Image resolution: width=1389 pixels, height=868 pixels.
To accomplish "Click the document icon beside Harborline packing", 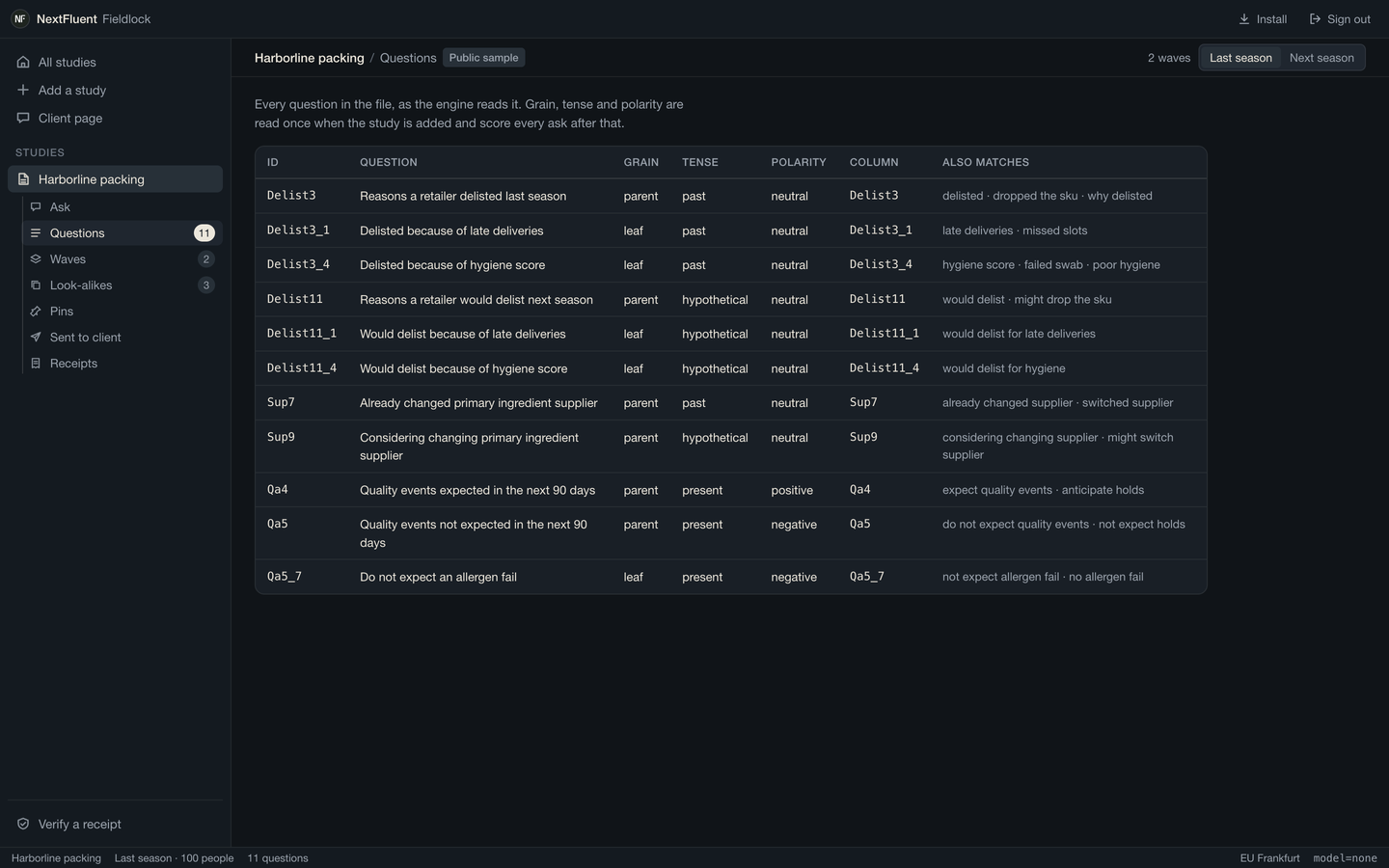I will (x=23, y=179).
